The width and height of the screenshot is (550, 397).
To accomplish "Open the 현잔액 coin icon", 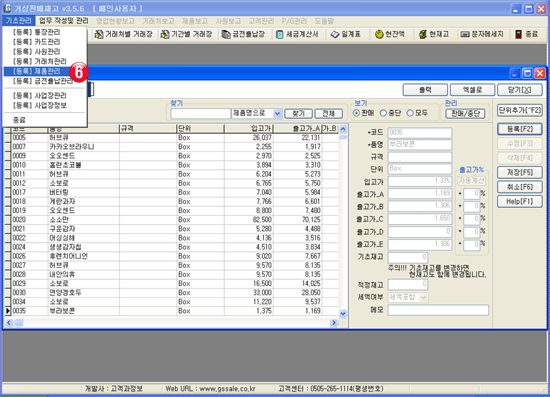I will click(x=379, y=34).
